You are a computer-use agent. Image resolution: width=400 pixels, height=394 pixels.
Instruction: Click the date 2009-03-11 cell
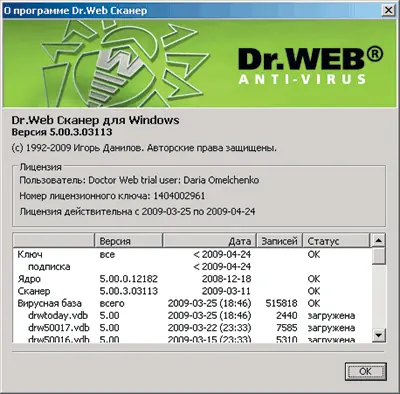[x=226, y=291]
